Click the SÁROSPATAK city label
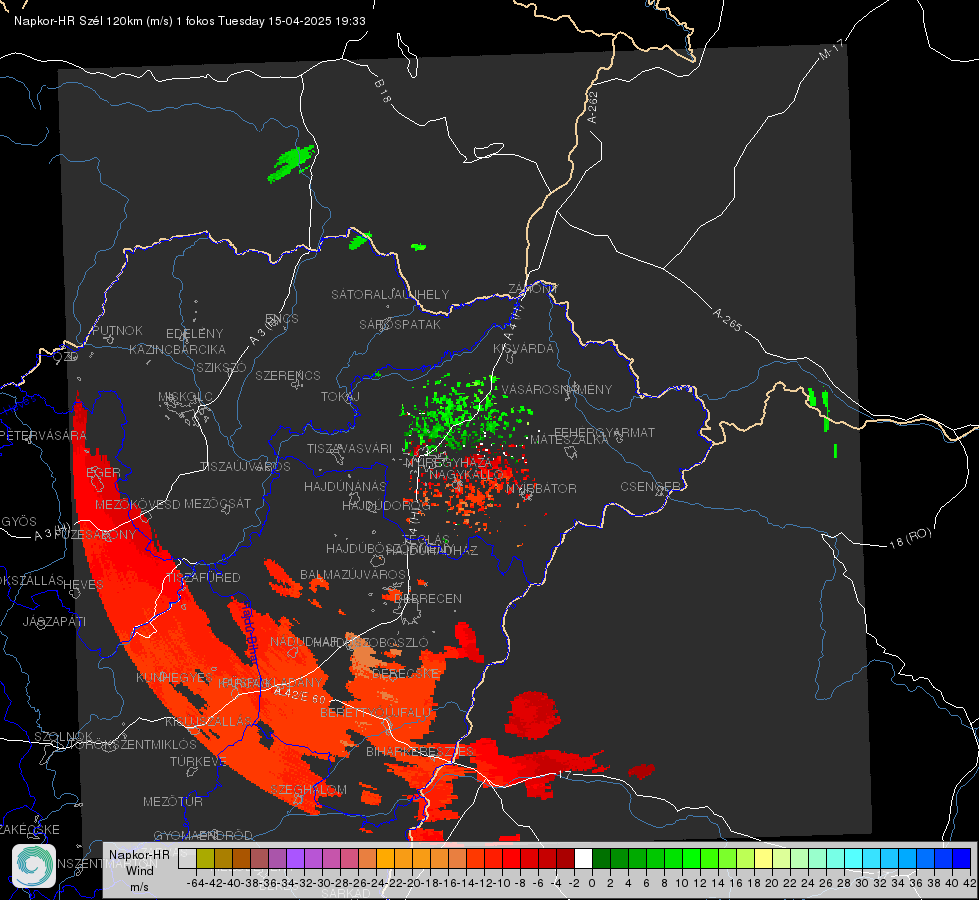 [x=400, y=324]
